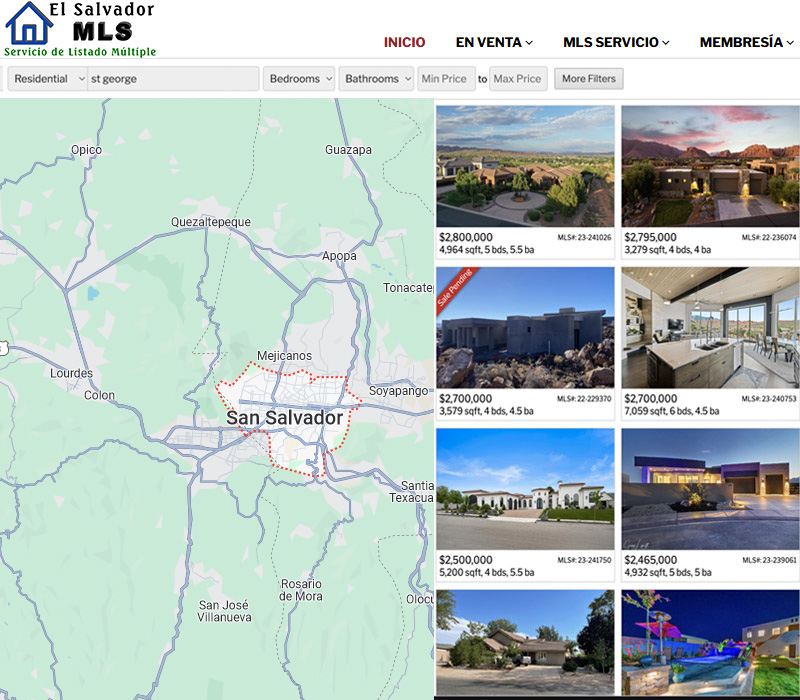The height and width of the screenshot is (700, 800).
Task: Click the El Salvador MLS house logo
Action: pyautogui.click(x=79, y=29)
